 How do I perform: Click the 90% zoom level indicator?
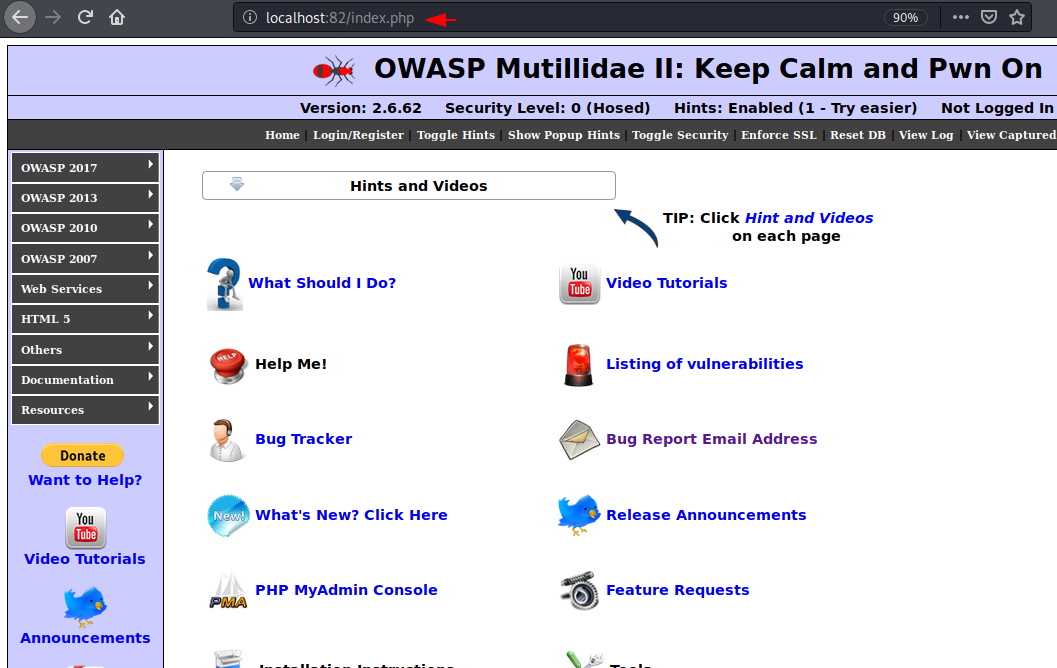click(x=905, y=18)
